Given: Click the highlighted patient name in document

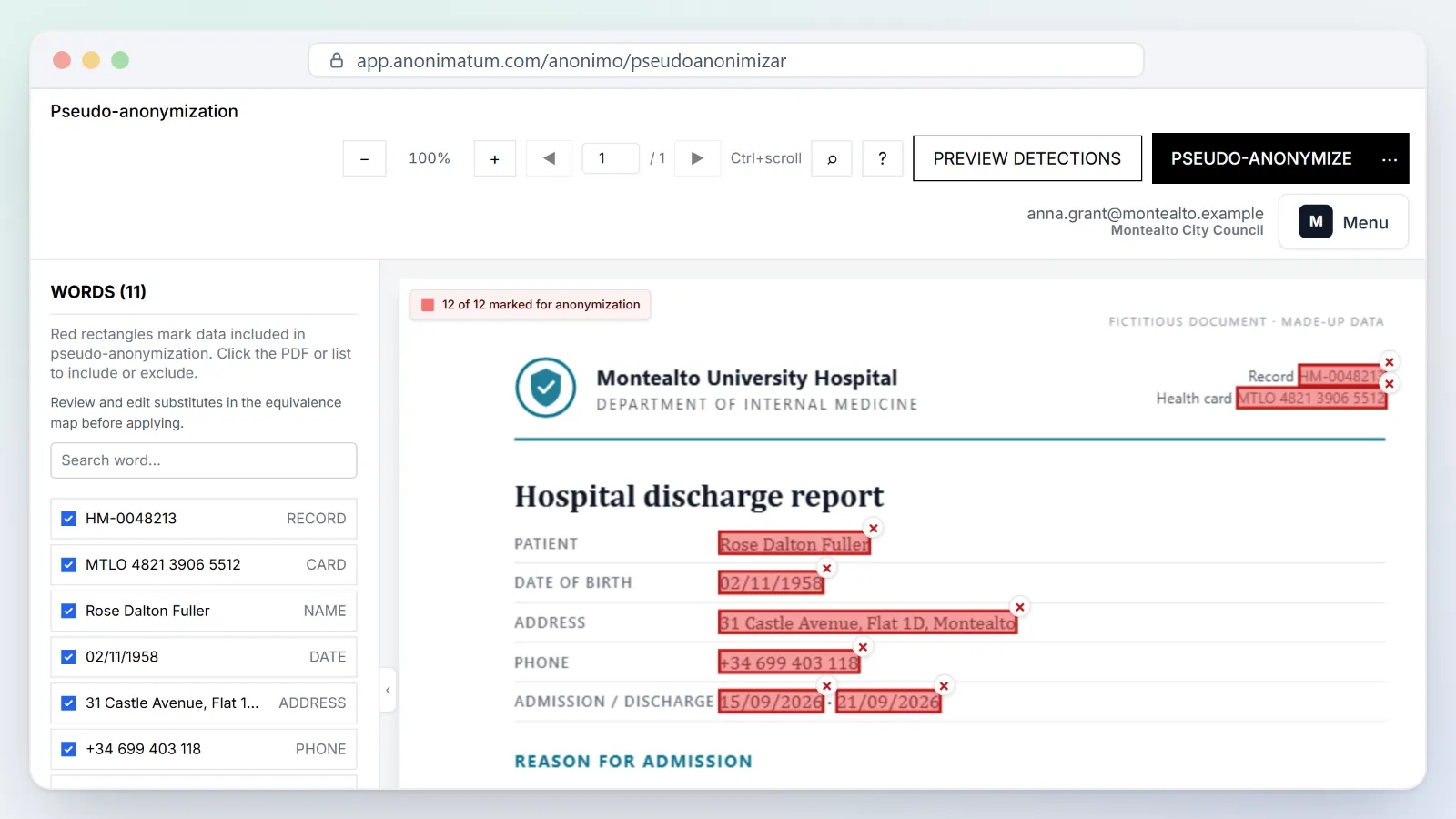Looking at the screenshot, I should 794,544.
